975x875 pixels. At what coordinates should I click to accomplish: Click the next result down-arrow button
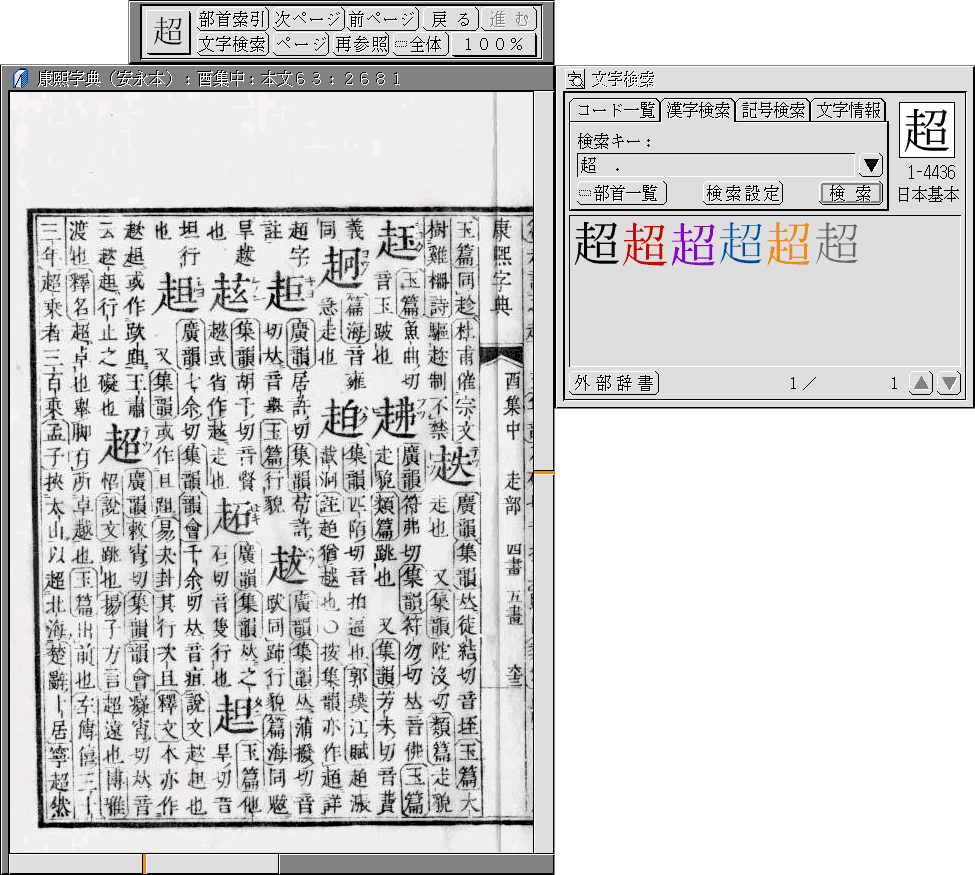point(948,383)
